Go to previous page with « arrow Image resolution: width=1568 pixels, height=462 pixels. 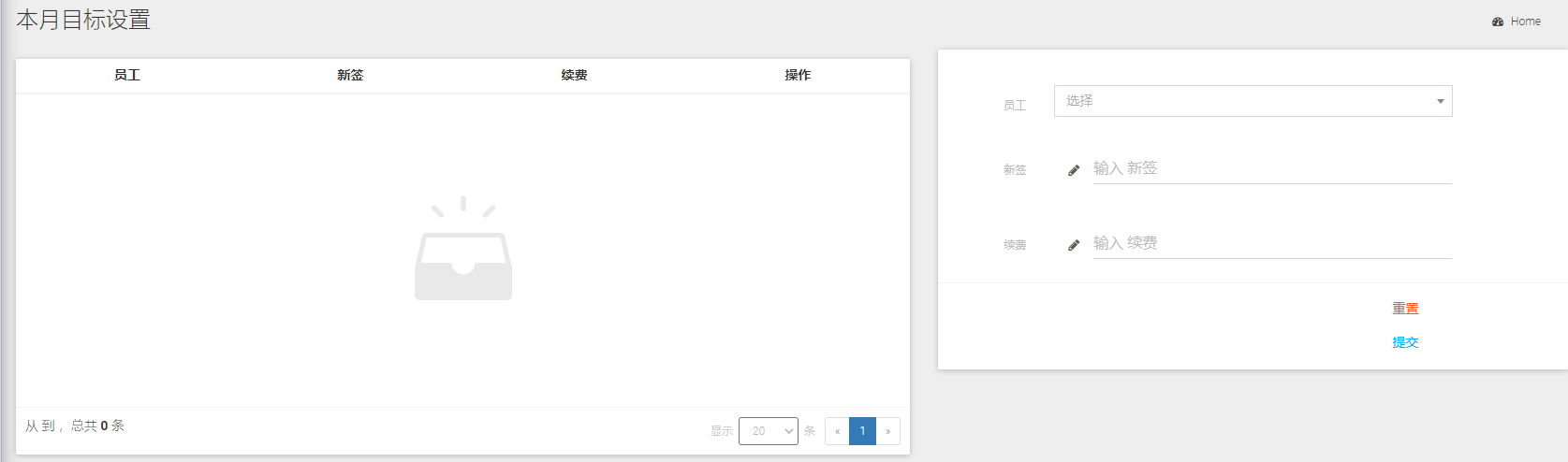click(x=837, y=431)
